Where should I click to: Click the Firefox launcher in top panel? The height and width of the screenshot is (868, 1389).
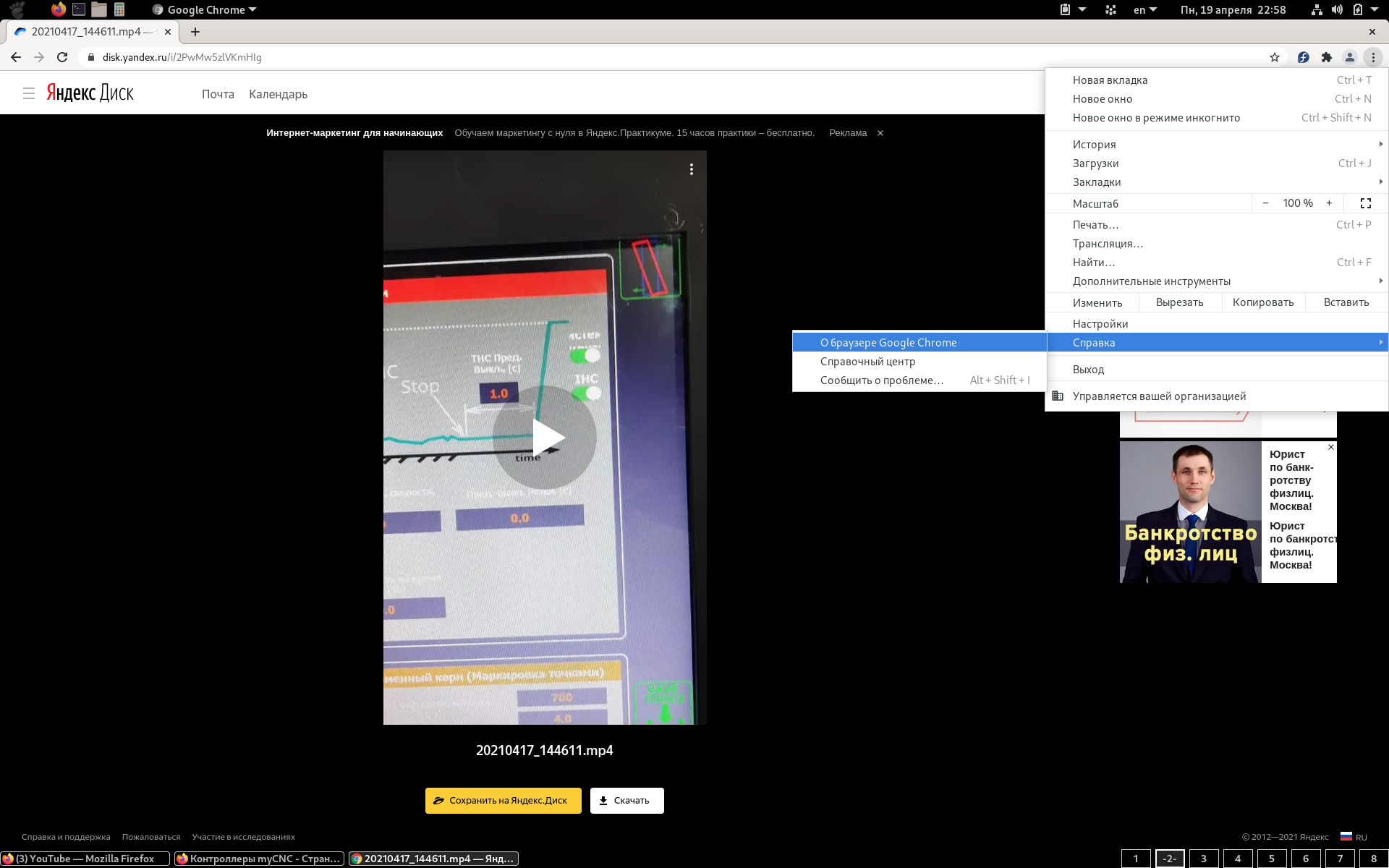(x=59, y=9)
